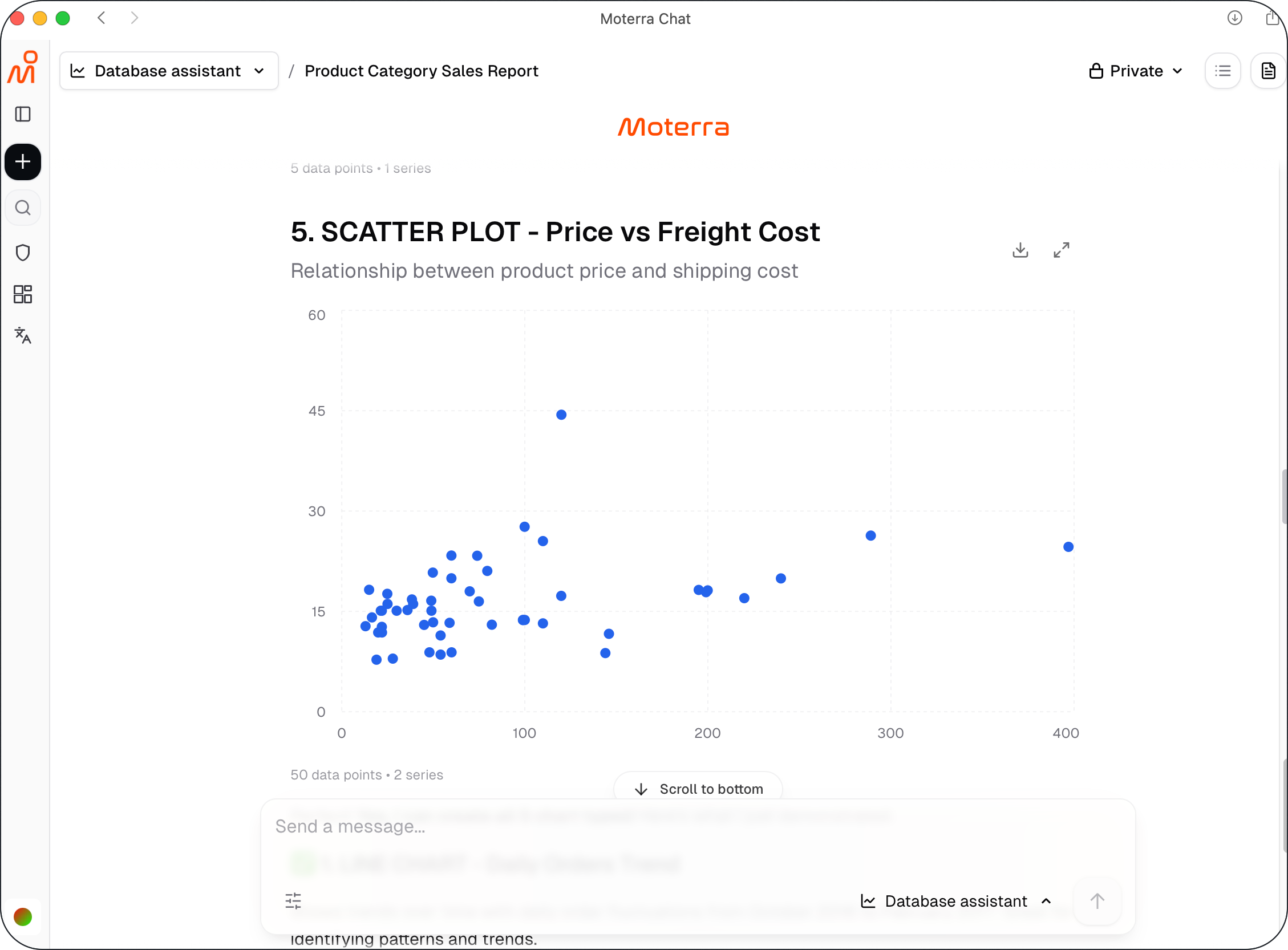Open the list outline icon in header
This screenshot has height=950, width=1288.
click(1222, 71)
